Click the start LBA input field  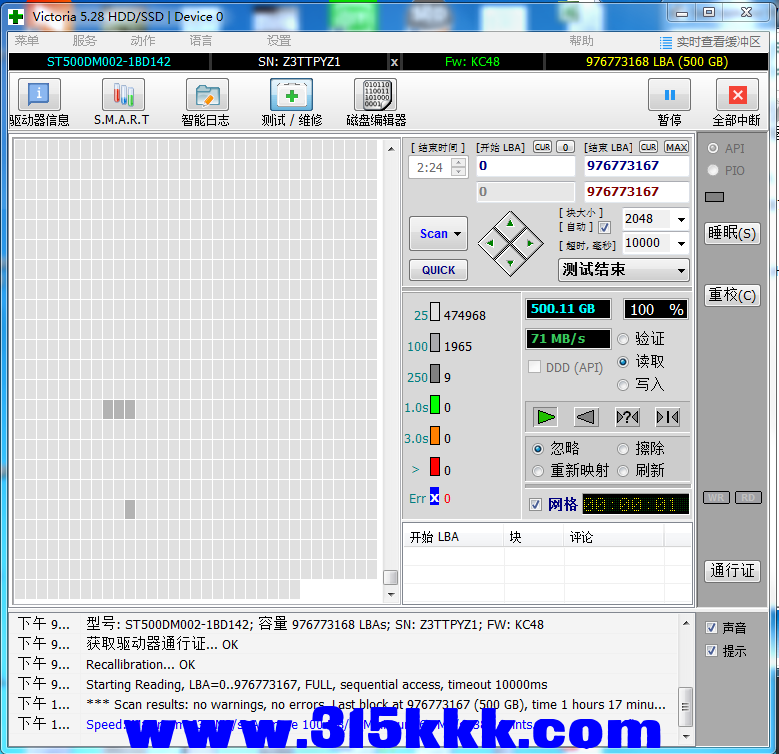(x=525, y=166)
